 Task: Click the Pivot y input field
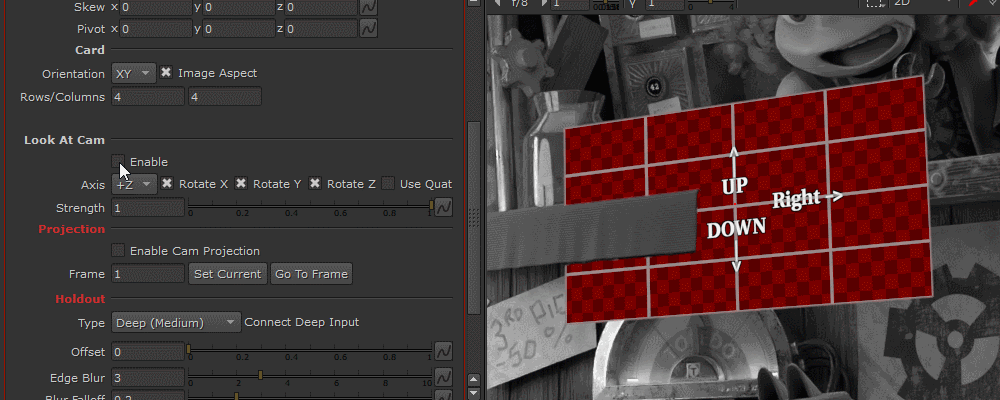[x=239, y=29]
